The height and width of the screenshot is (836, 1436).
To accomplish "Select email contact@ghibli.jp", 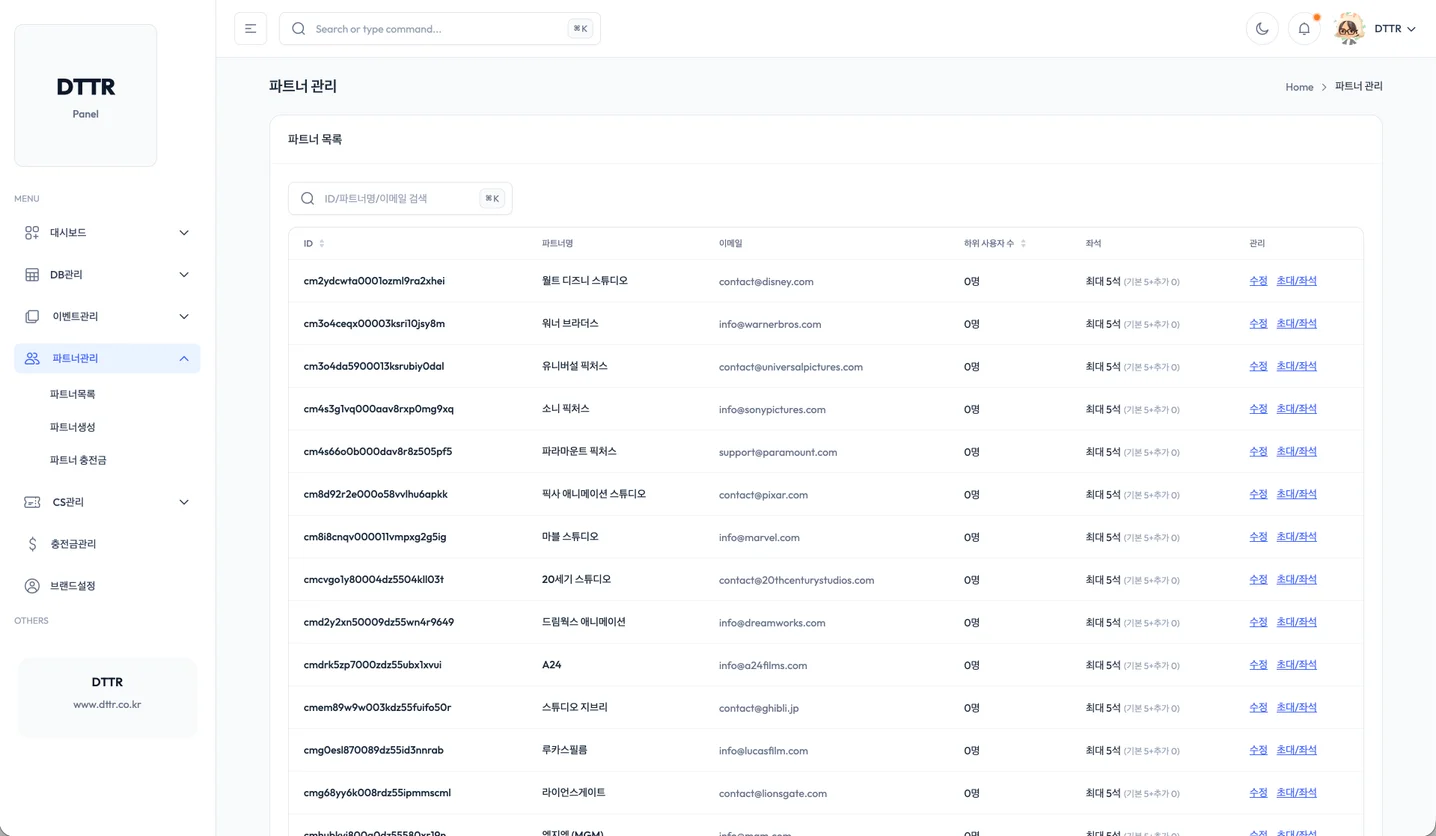I will pos(758,708).
